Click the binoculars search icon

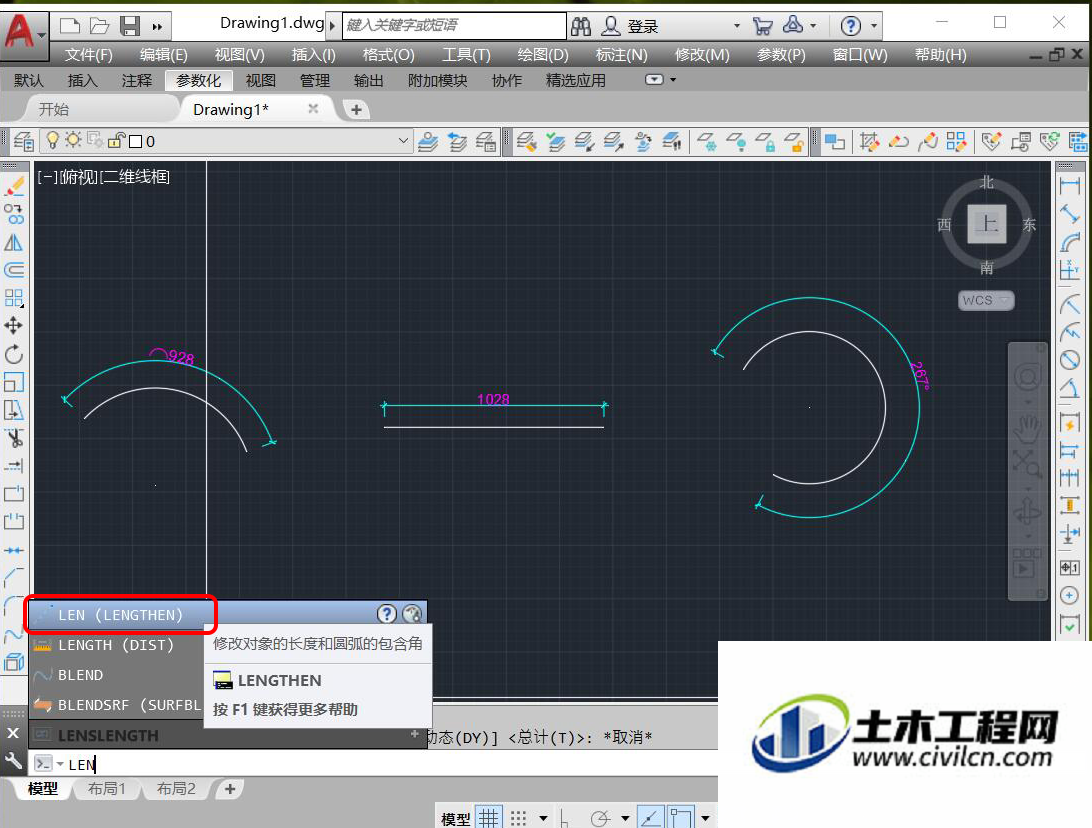[x=581, y=26]
